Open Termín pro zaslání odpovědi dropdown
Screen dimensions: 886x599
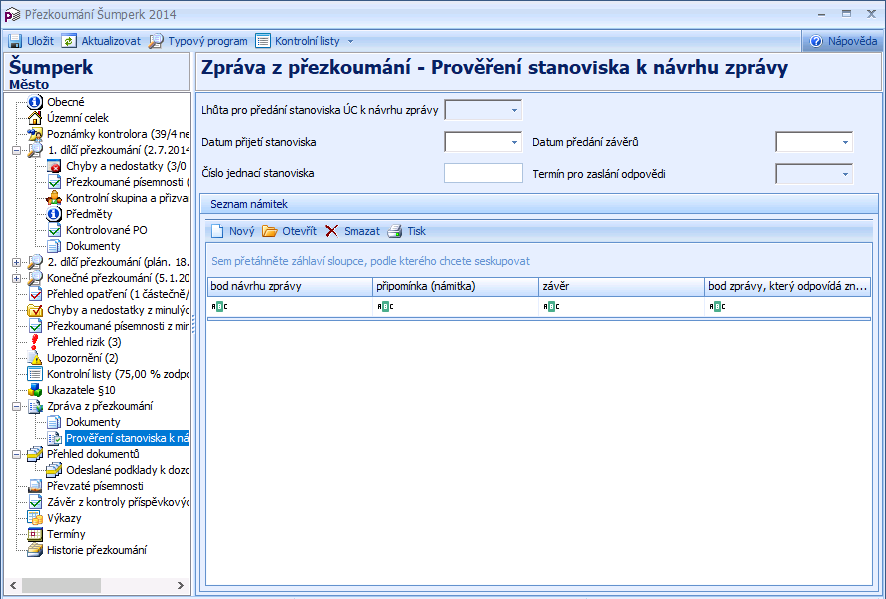point(845,174)
